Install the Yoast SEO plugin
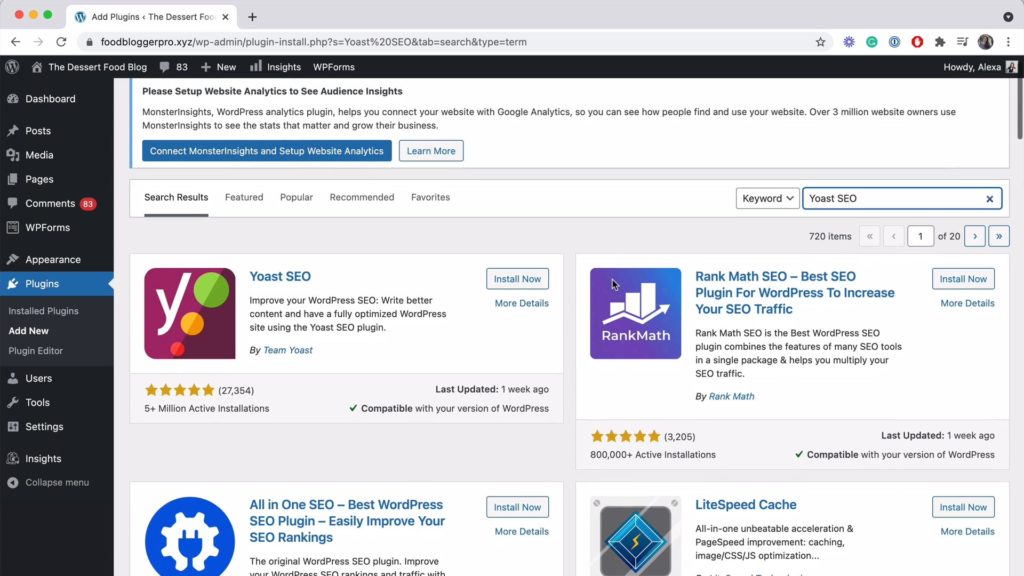This screenshot has height=576, width=1024. 517,279
